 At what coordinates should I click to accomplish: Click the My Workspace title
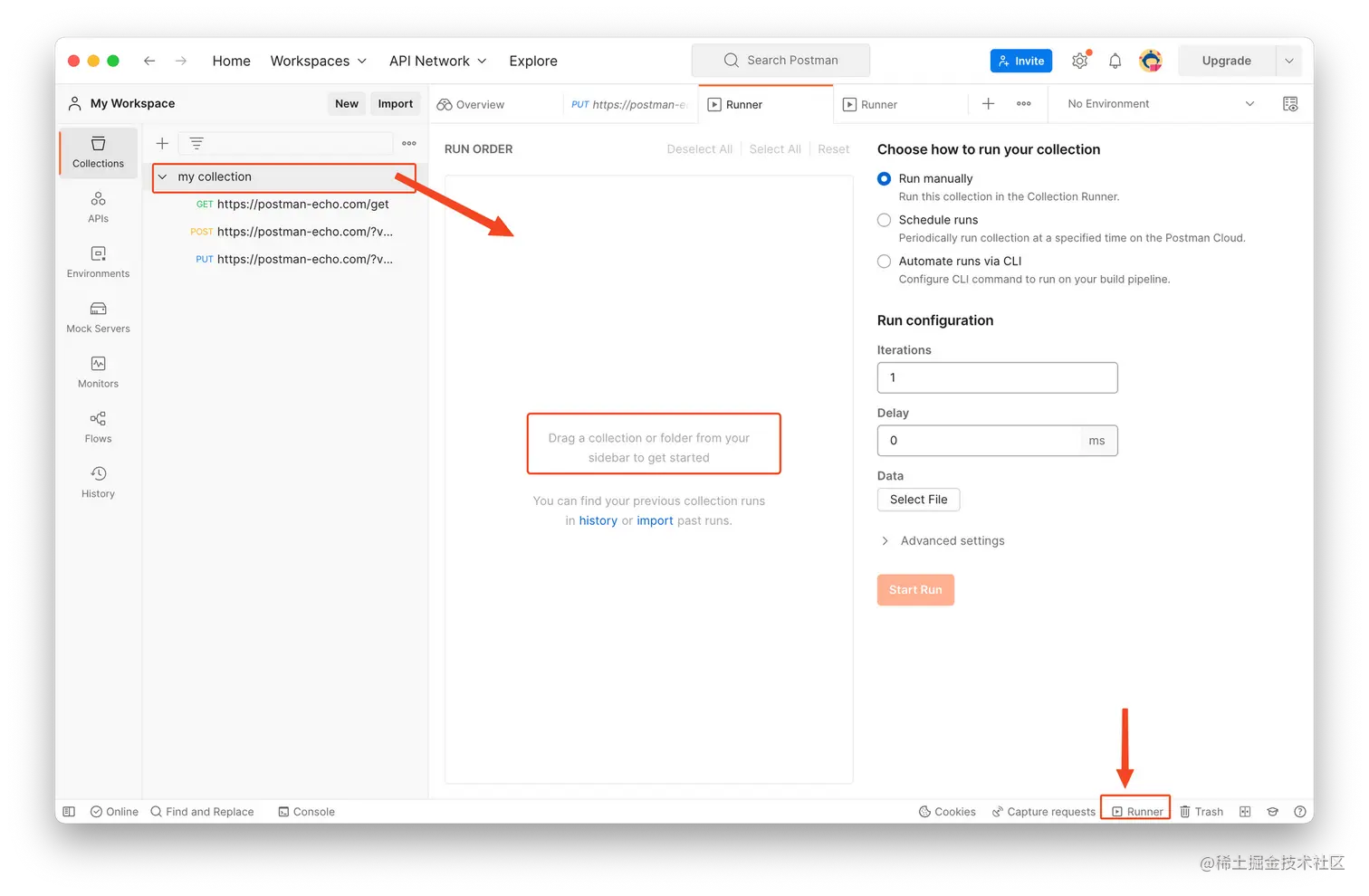pyautogui.click(x=132, y=104)
